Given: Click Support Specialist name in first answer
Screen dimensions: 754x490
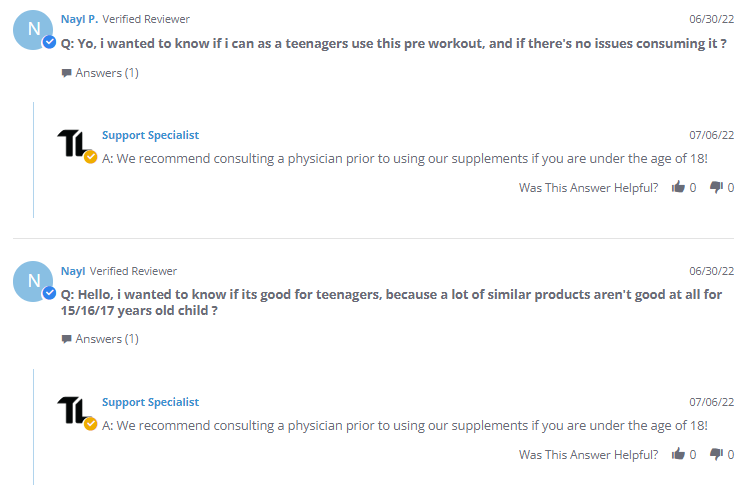Looking at the screenshot, I should pyautogui.click(x=150, y=135).
